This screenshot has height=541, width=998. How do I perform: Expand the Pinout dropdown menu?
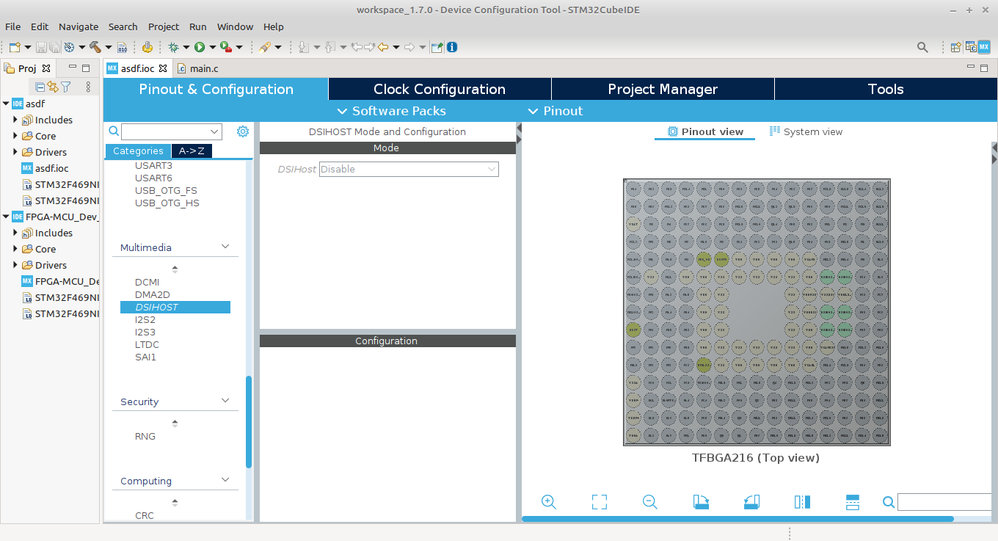pyautogui.click(x=555, y=111)
